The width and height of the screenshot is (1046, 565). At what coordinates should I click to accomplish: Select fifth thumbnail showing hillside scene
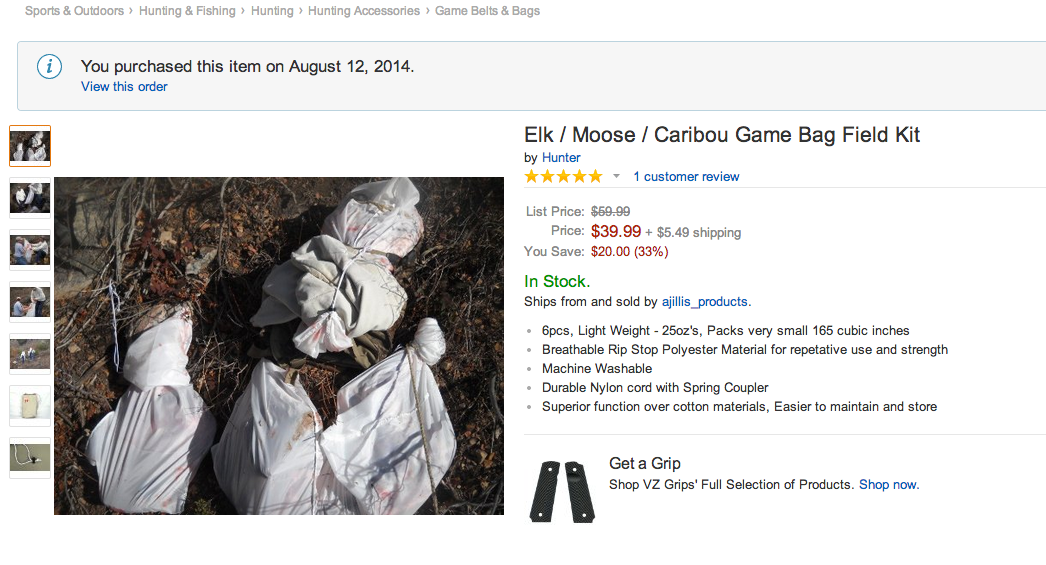pyautogui.click(x=30, y=353)
